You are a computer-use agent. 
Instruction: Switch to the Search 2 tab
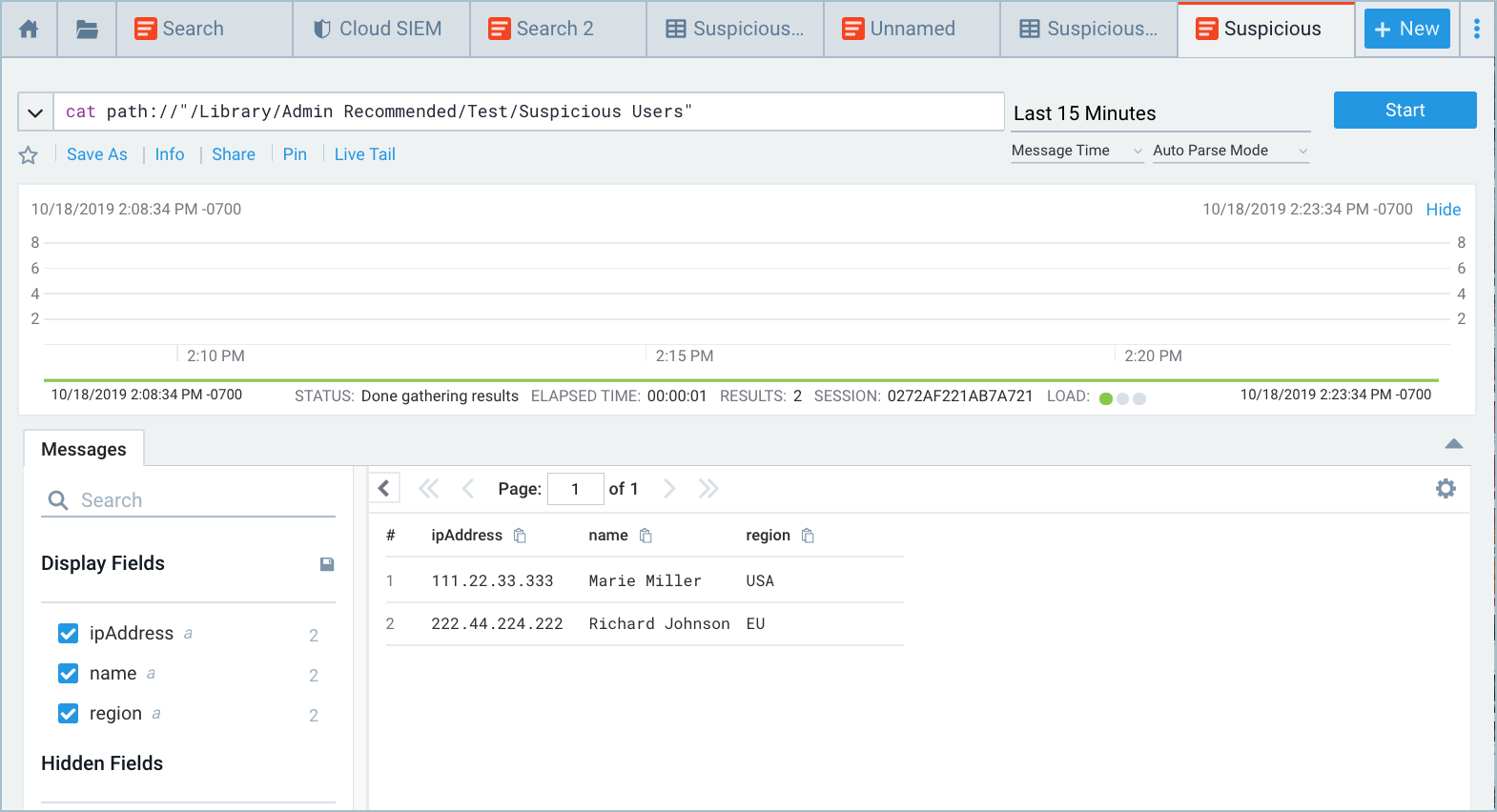(557, 30)
